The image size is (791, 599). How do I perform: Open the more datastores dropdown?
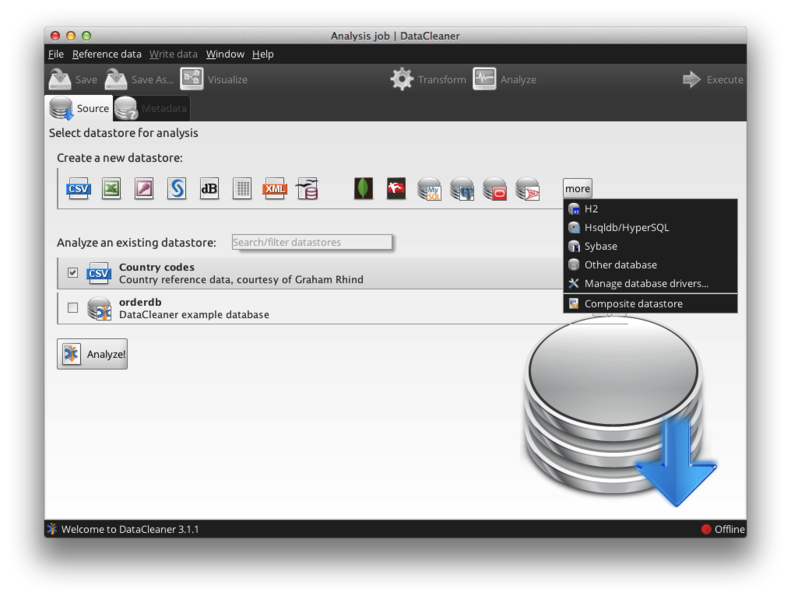click(578, 189)
